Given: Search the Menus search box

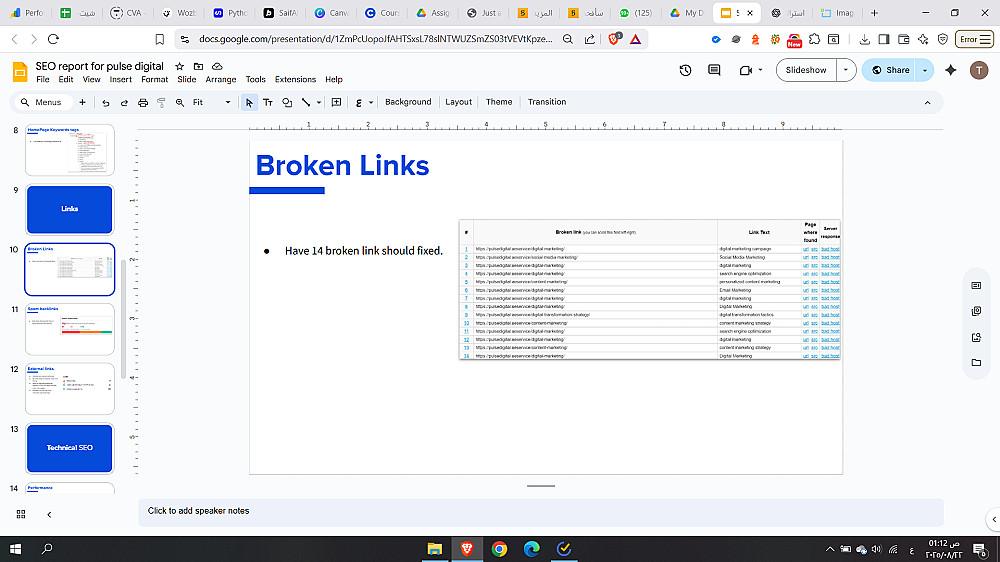Looking at the screenshot, I should (x=43, y=102).
